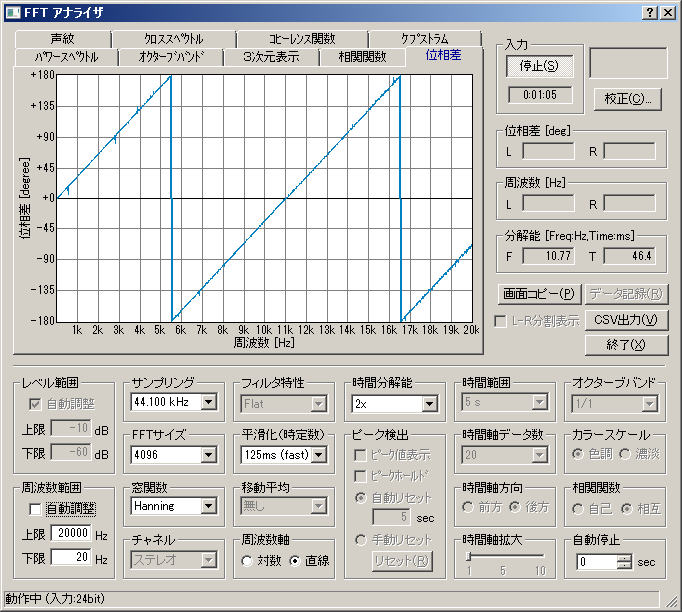Click レベル上限 -10 dB field
682x612 pixels.
72,428
